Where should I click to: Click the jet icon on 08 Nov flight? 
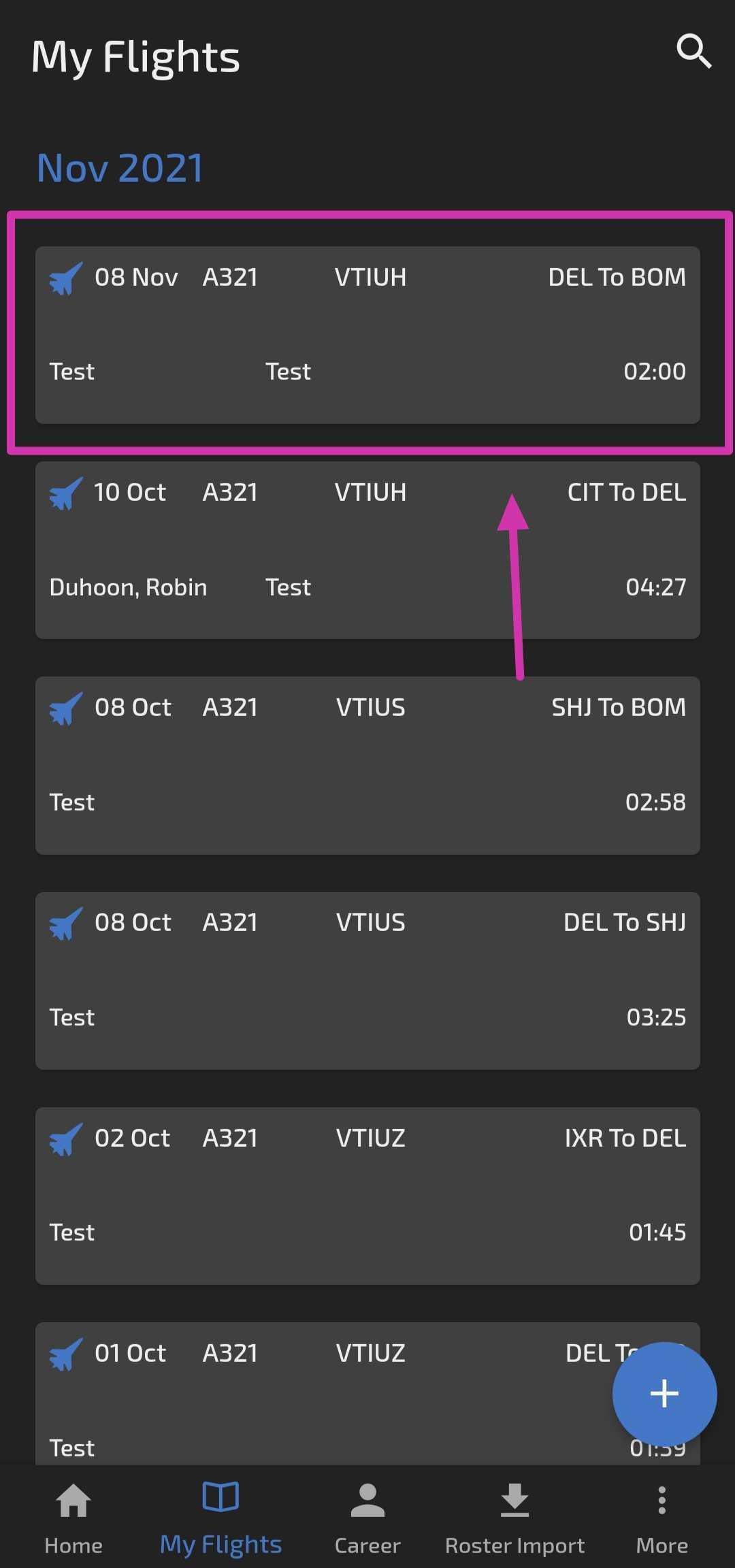(x=66, y=278)
